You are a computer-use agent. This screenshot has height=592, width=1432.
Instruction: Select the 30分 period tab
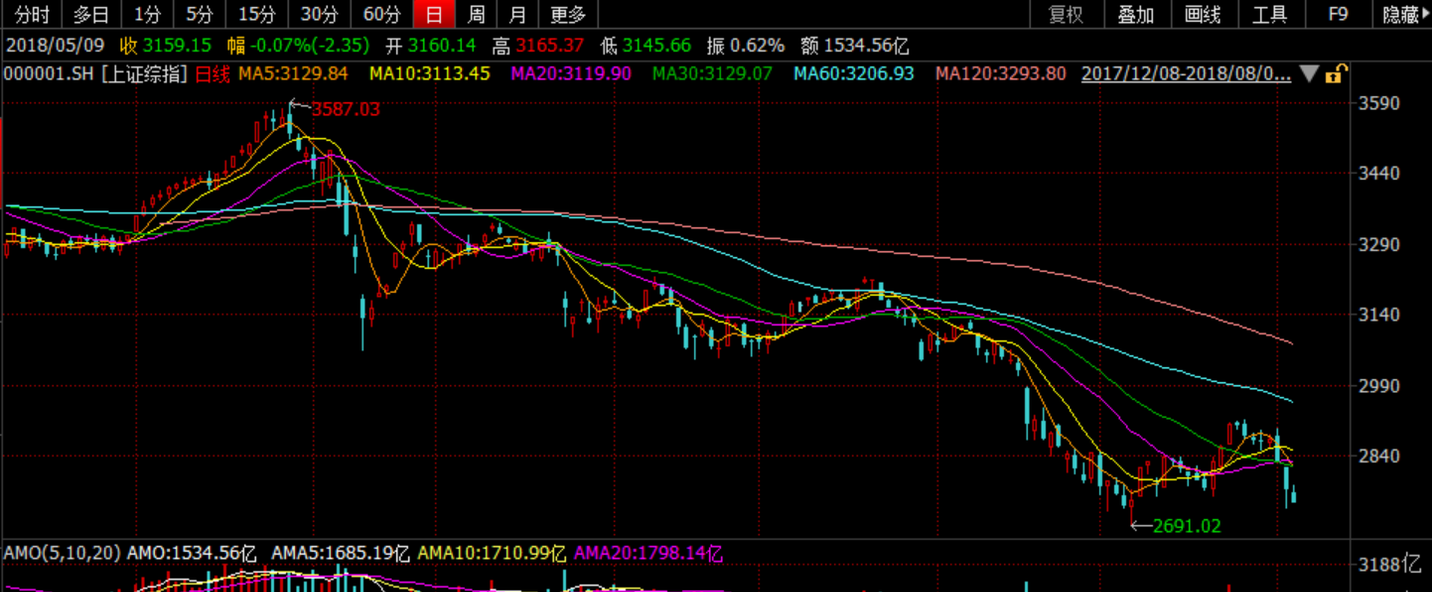click(319, 14)
